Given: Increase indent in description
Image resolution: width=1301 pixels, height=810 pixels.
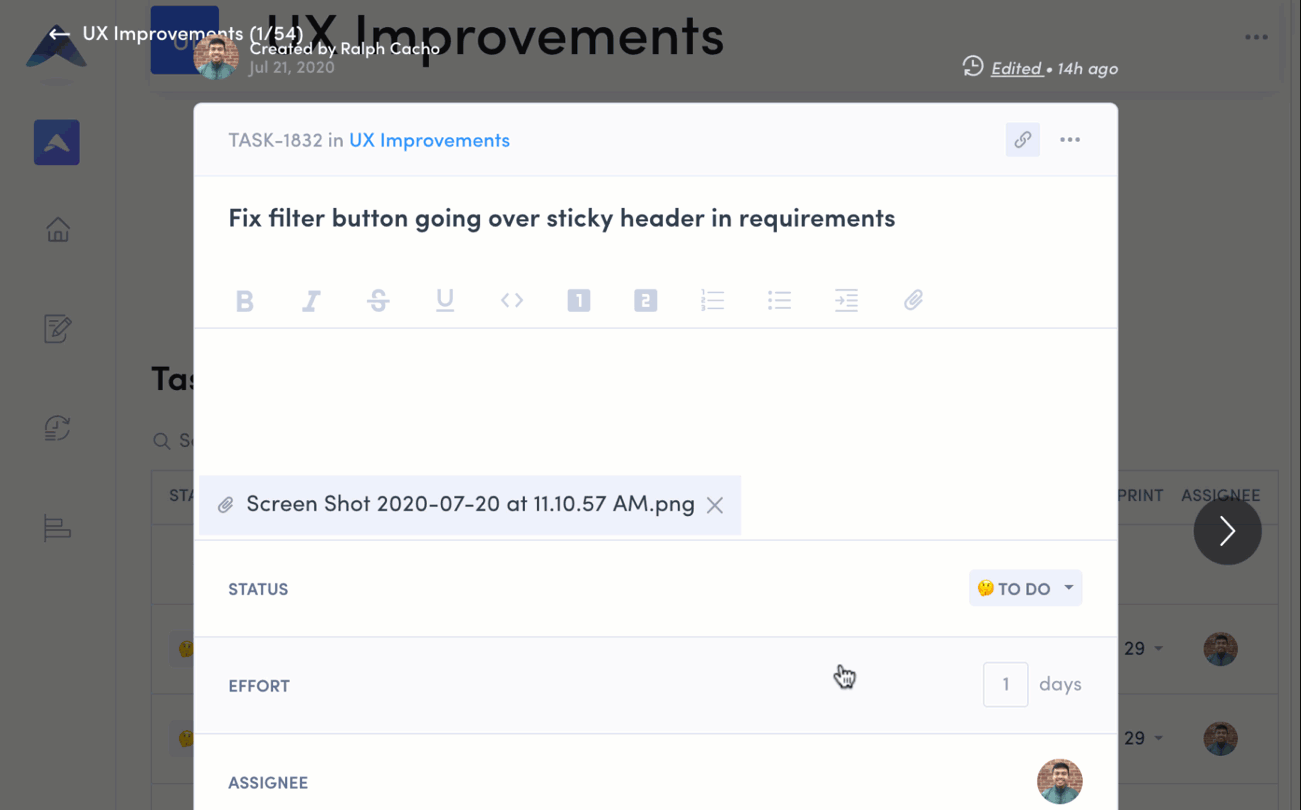Looking at the screenshot, I should (847, 300).
